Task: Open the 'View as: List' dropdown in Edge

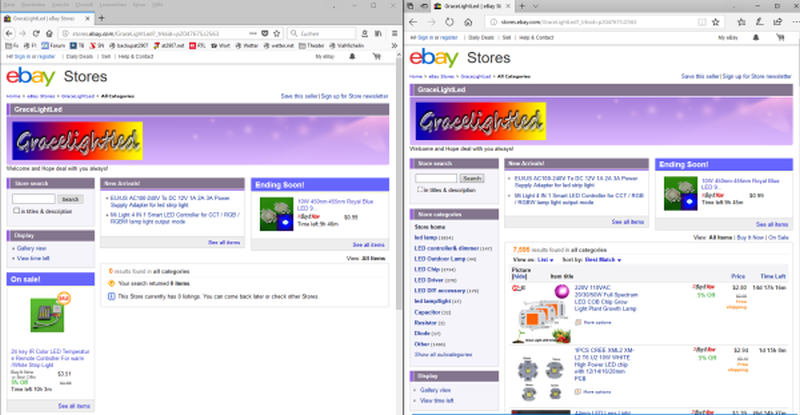Action: (x=545, y=260)
